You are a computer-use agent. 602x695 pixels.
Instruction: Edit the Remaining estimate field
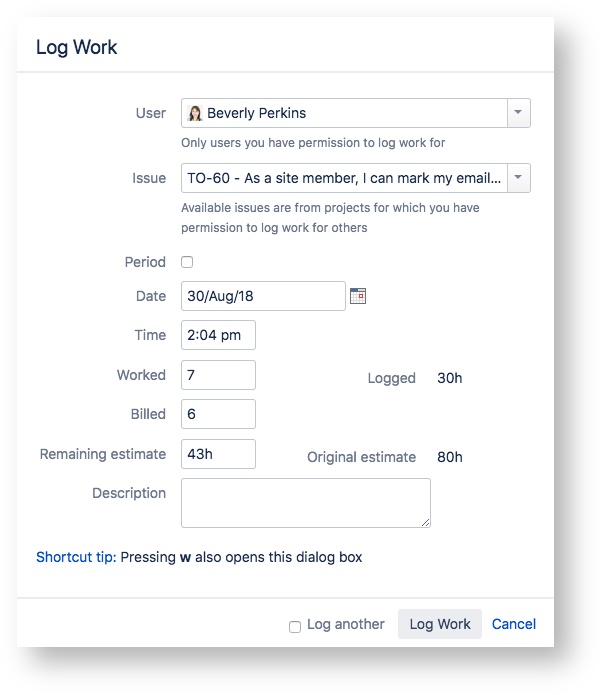(218, 454)
